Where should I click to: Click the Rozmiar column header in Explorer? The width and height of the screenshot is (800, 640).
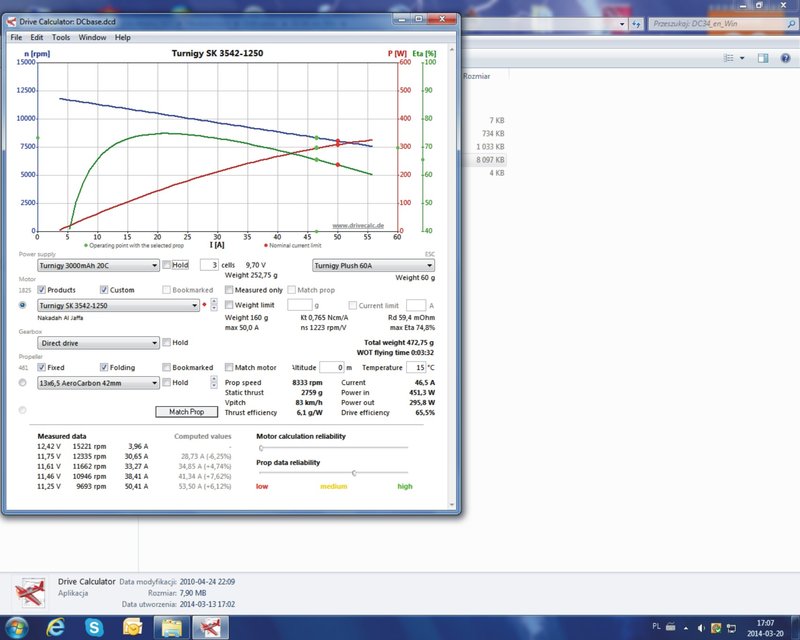[476, 76]
